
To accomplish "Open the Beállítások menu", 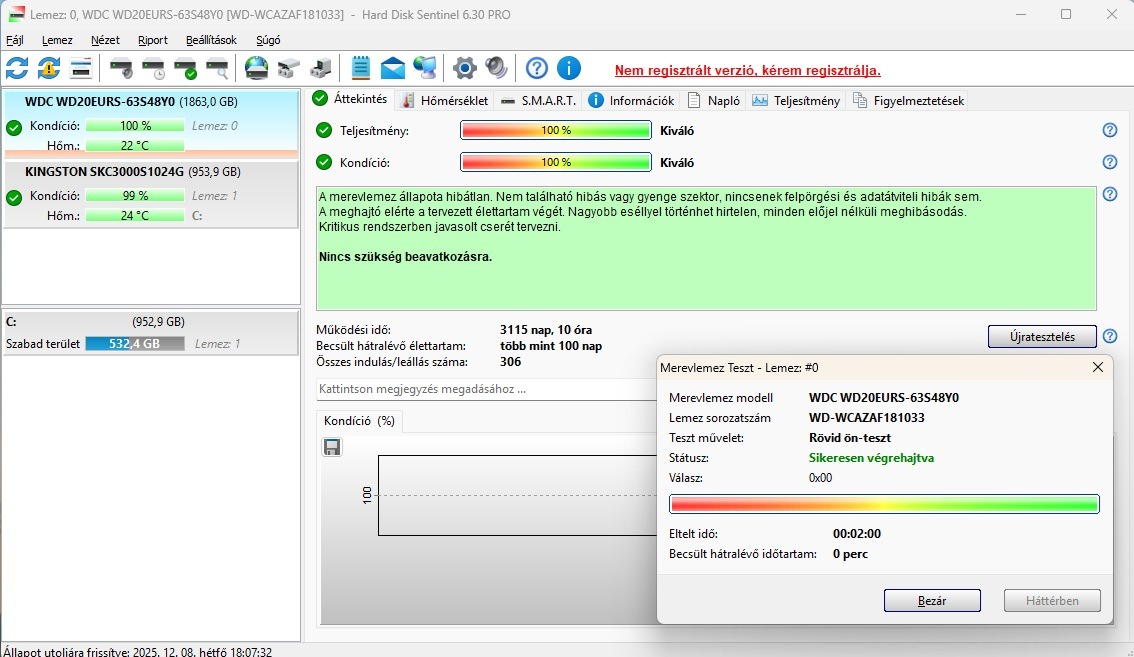I will point(211,40).
